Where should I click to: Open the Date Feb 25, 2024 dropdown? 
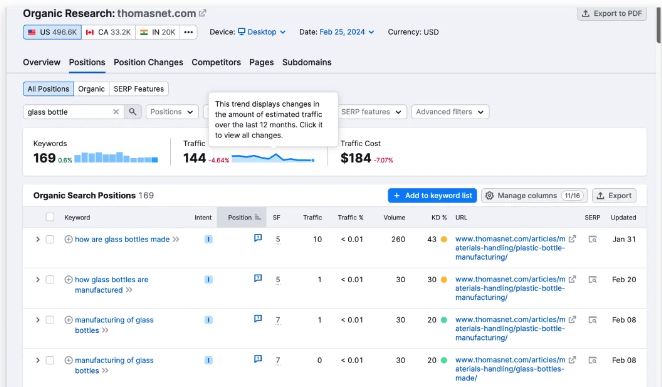347,32
